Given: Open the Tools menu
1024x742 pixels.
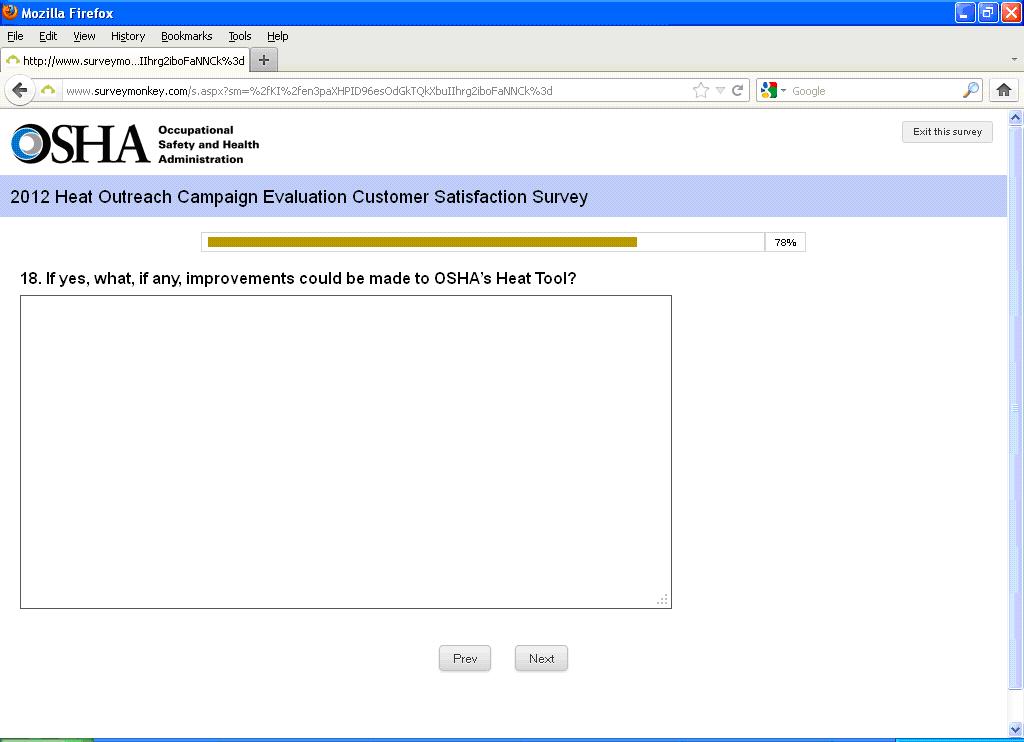Looking at the screenshot, I should tap(240, 36).
